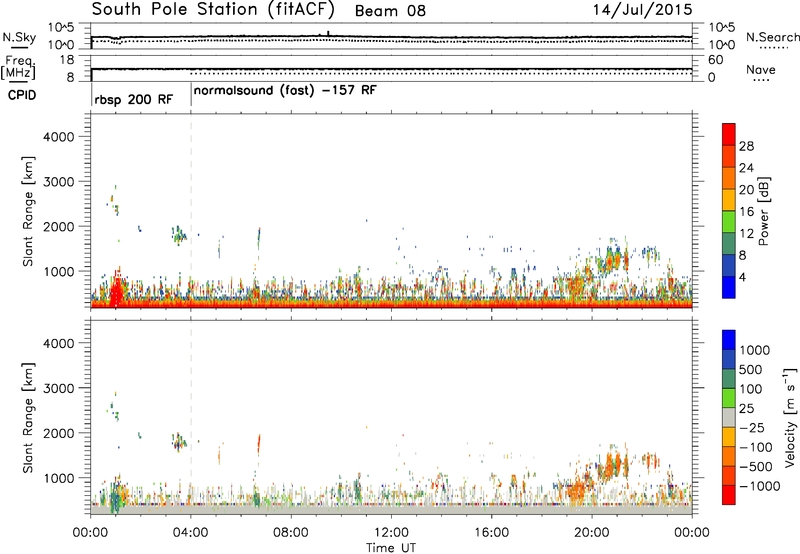Click the '20:00' time tick label

(592, 533)
